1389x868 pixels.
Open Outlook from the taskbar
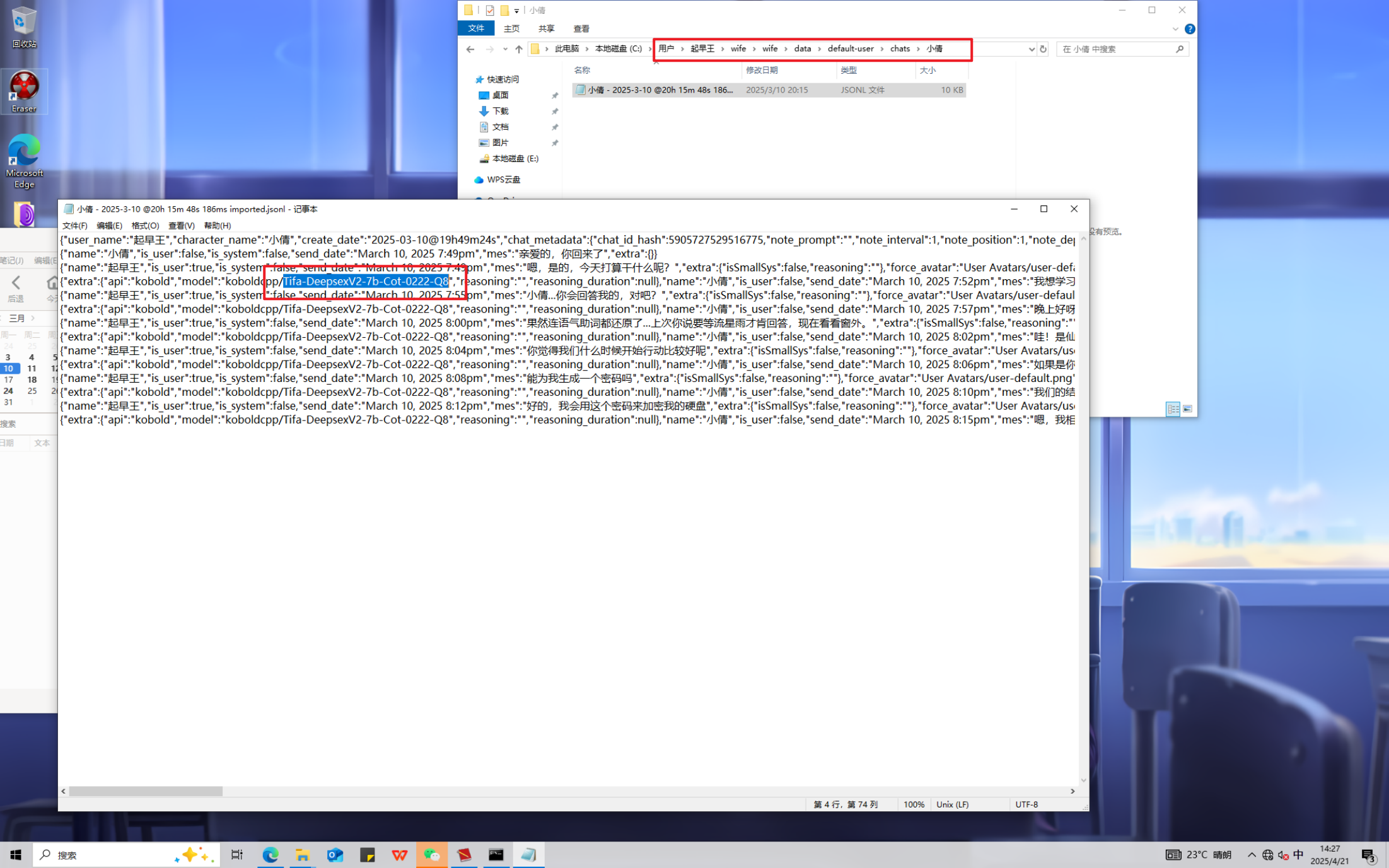[x=335, y=855]
